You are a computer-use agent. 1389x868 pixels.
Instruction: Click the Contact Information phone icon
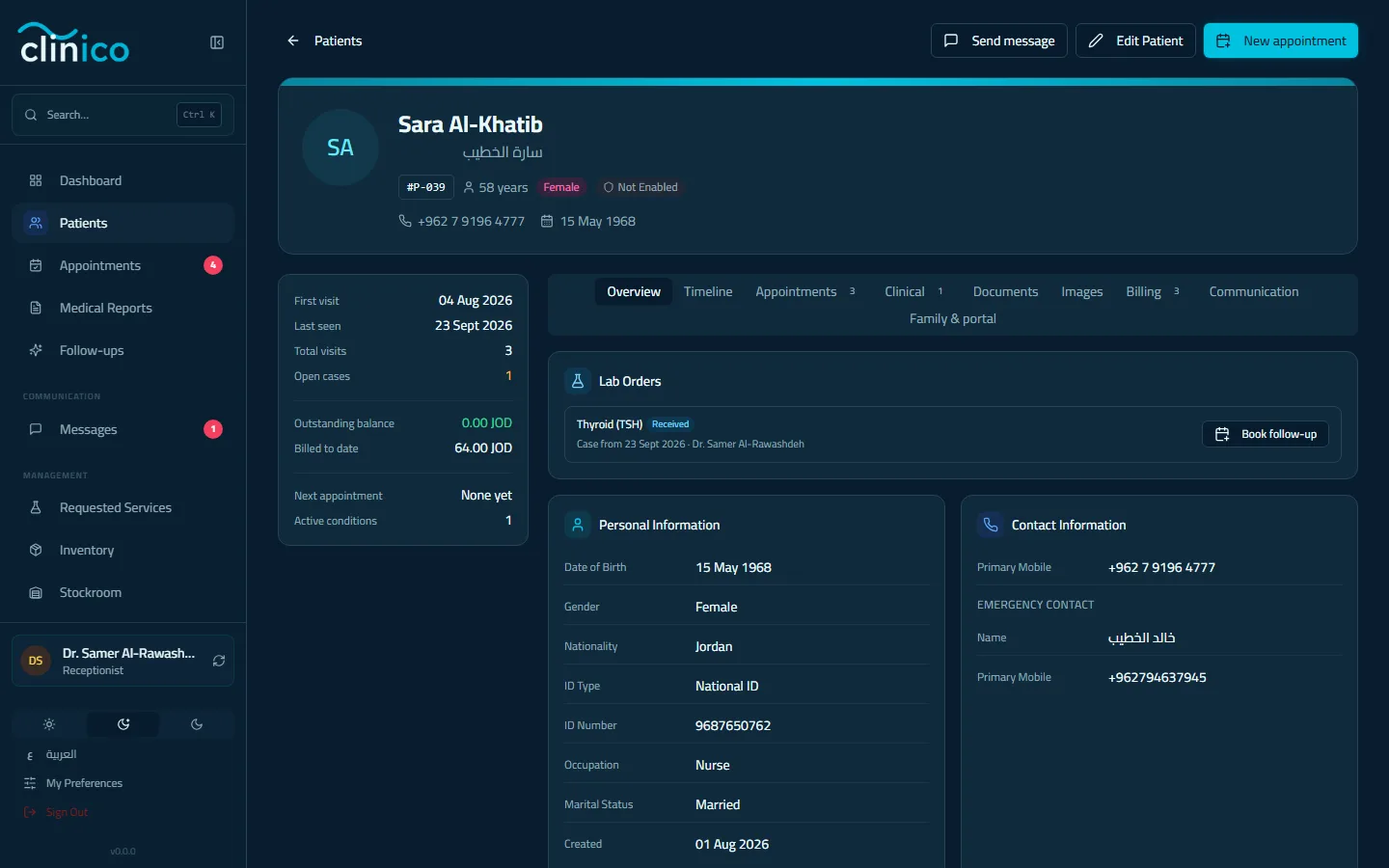pos(991,525)
